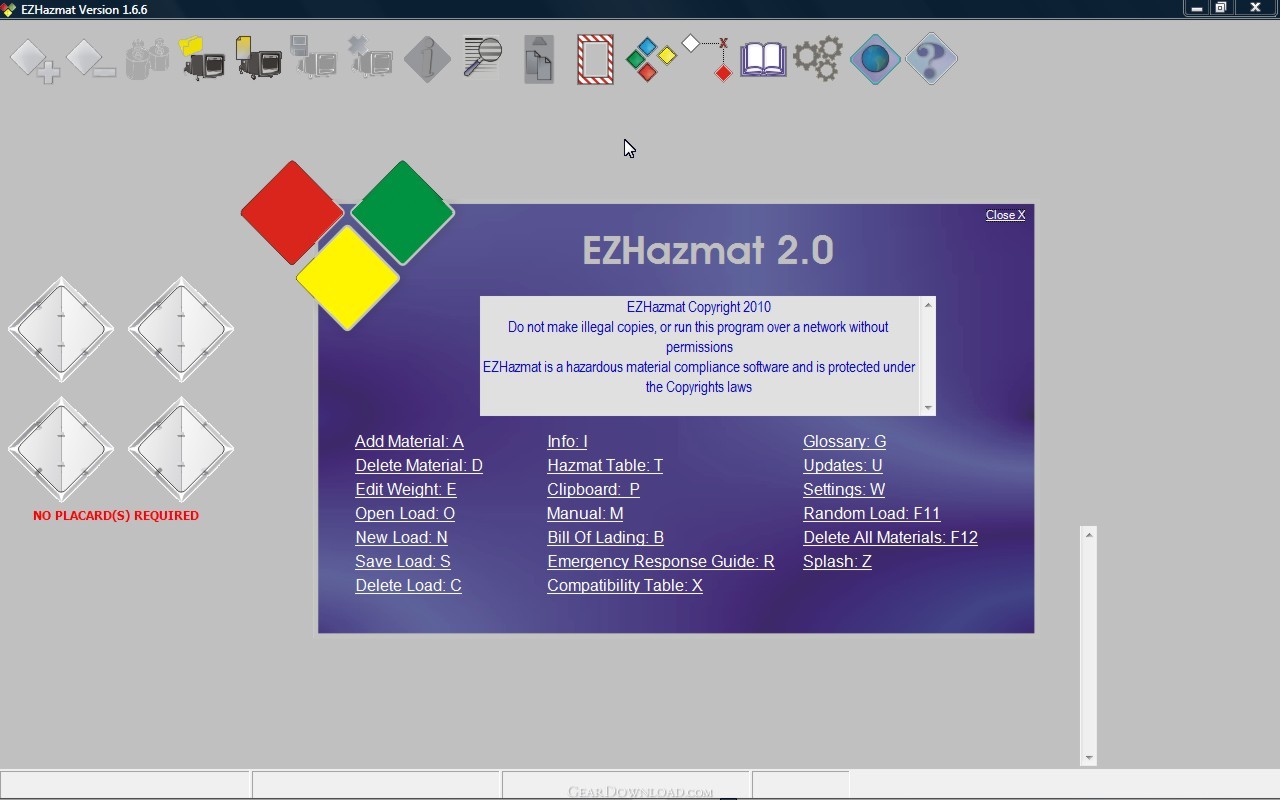The image size is (1280, 800).
Task: Click the bottom-right empty placard holder
Action: pos(181,449)
